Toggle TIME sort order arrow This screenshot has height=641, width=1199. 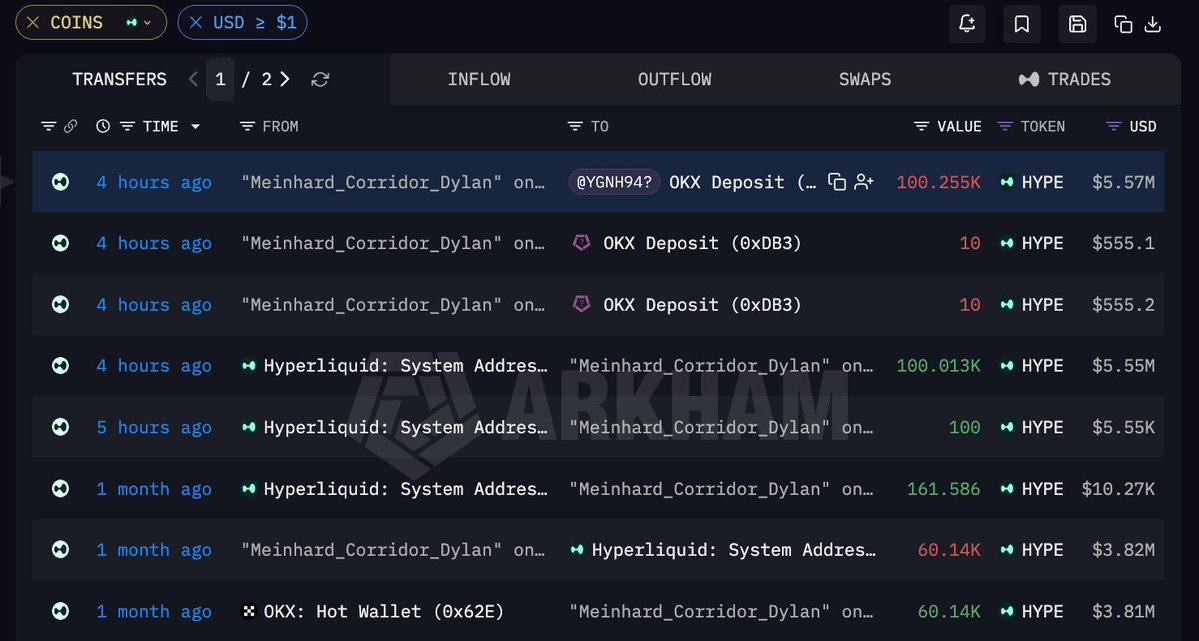[195, 126]
